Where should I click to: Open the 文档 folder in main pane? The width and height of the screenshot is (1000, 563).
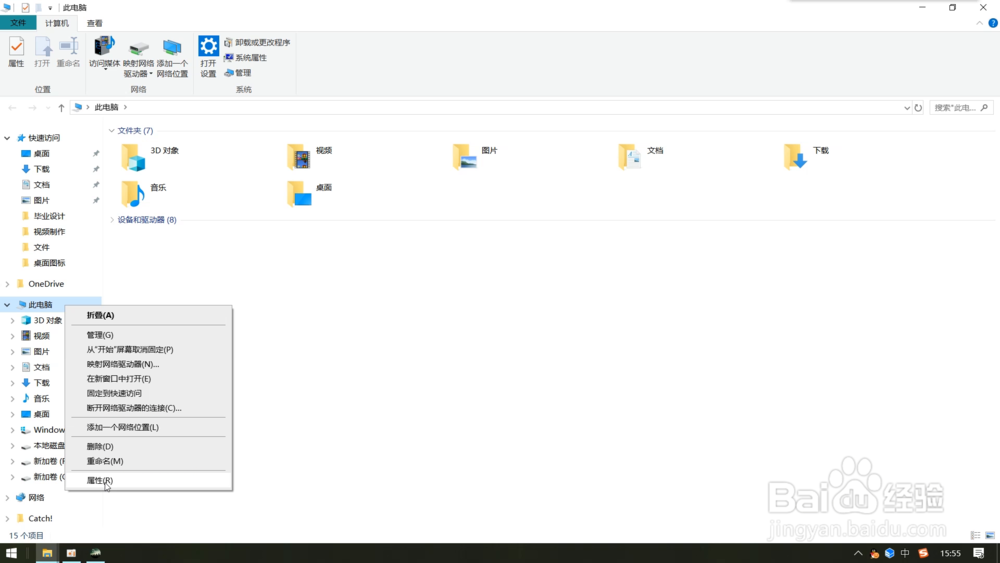point(629,157)
